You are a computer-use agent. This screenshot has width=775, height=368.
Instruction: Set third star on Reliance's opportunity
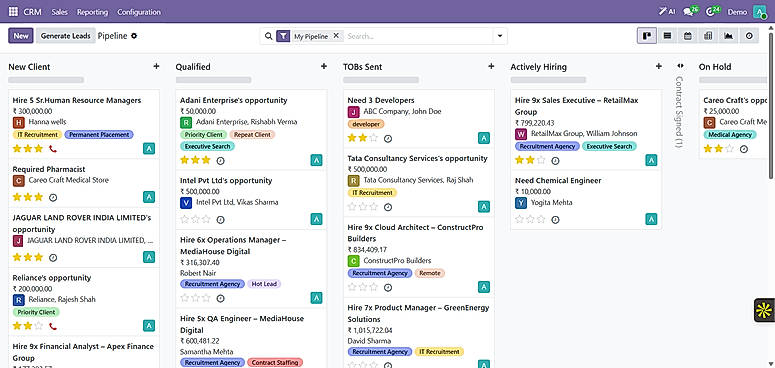tap(39, 326)
